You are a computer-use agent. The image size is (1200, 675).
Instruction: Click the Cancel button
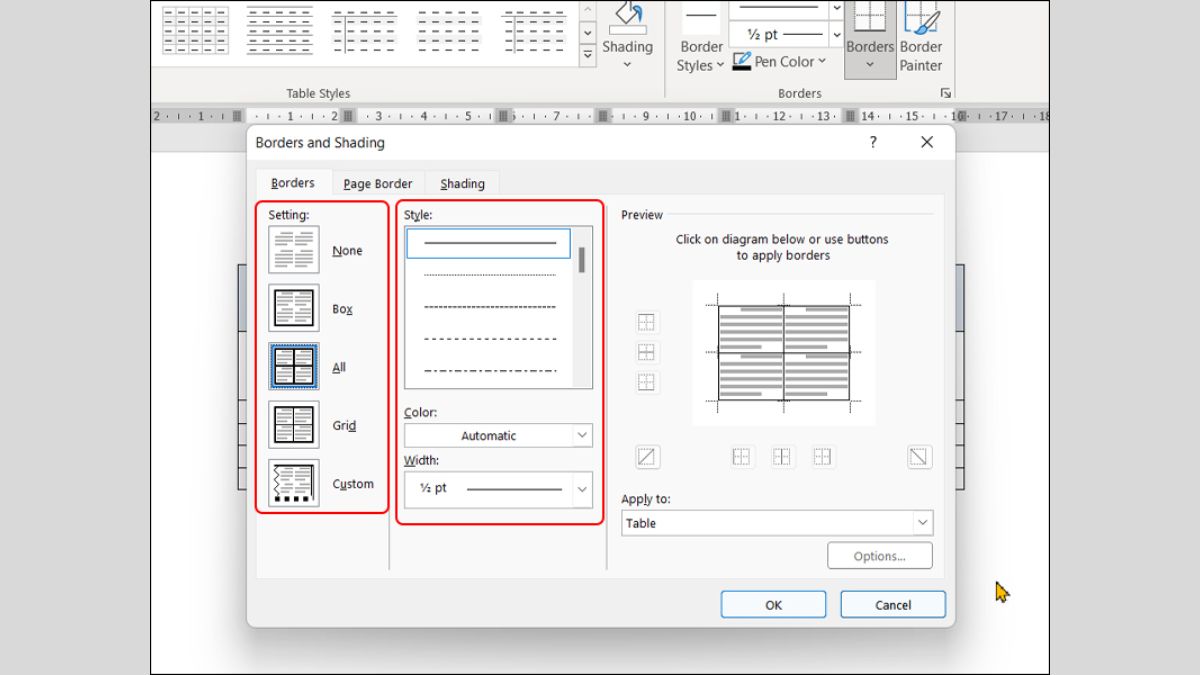coord(892,604)
